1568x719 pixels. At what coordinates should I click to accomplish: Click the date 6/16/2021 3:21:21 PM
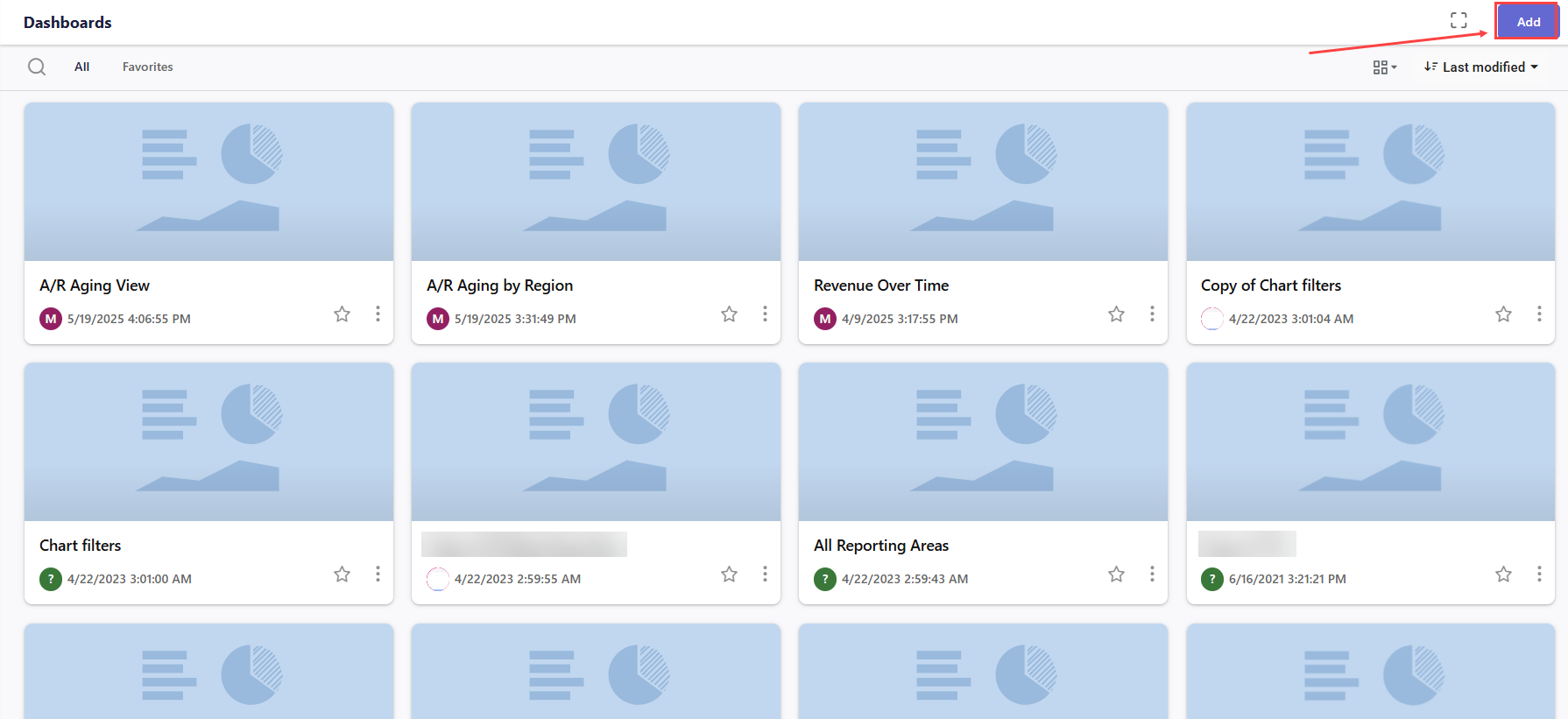pyautogui.click(x=1288, y=579)
